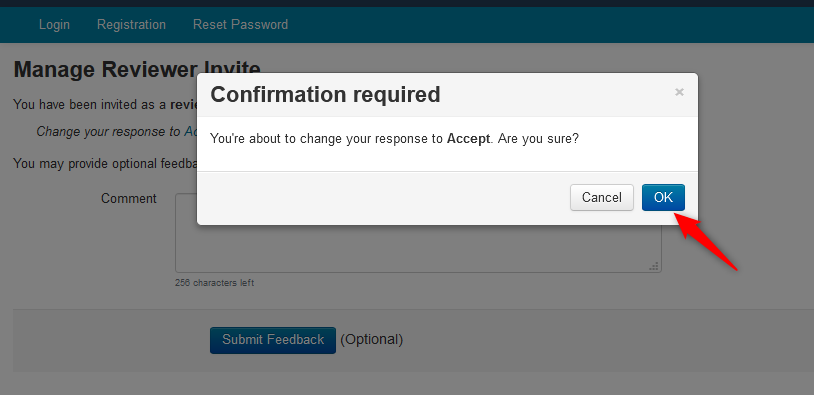Open the Reset Password menu item
814x395 pixels.
240,24
